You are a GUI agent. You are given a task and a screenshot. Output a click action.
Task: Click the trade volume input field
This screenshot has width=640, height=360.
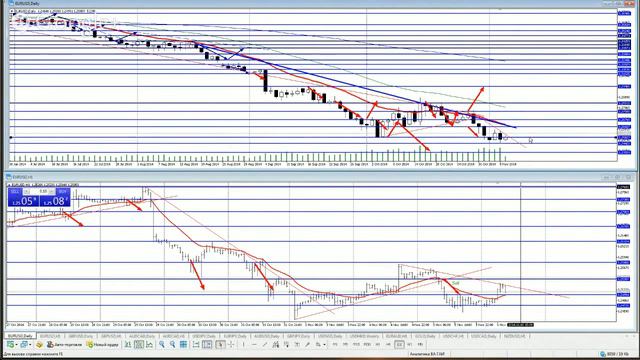tap(40, 191)
